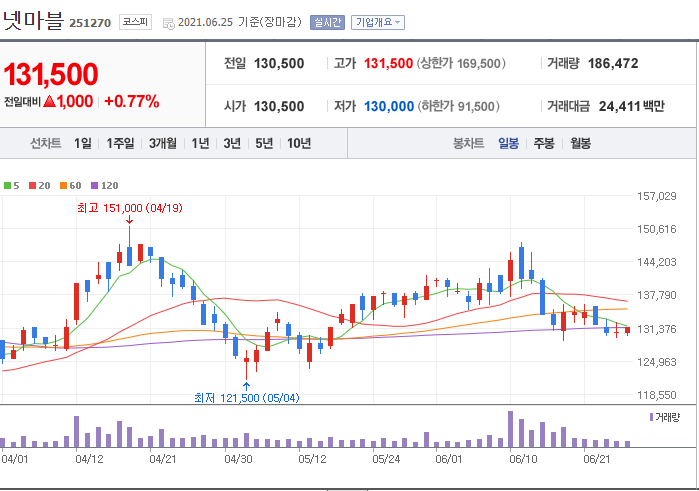Click the 봉차트 label
This screenshot has width=699, height=491.
click(469, 143)
